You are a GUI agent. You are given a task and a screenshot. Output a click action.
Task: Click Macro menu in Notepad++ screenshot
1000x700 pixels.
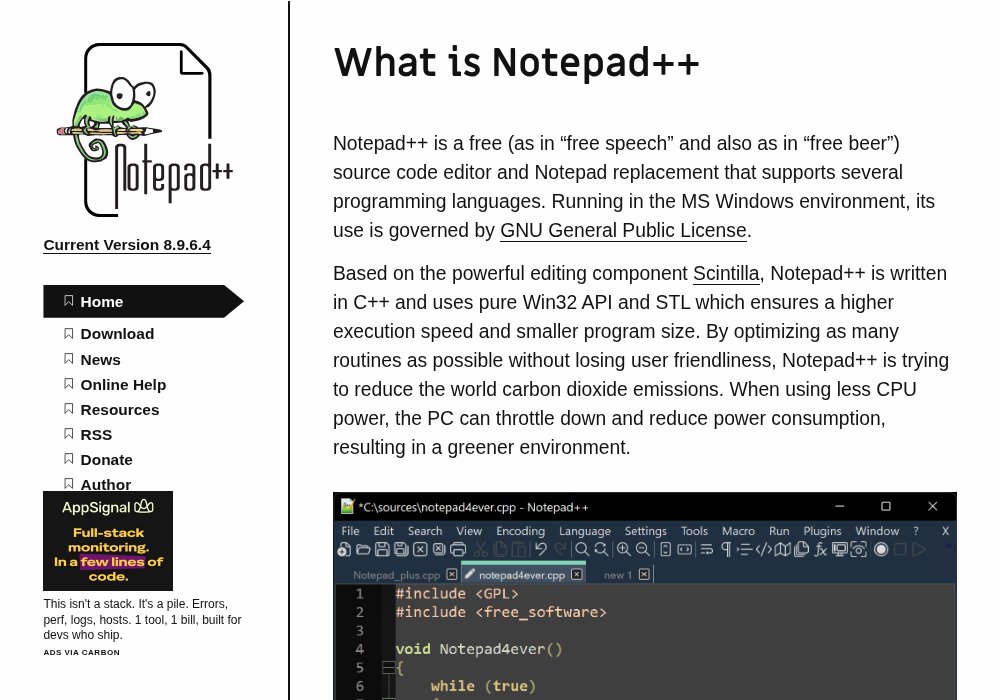coord(738,531)
